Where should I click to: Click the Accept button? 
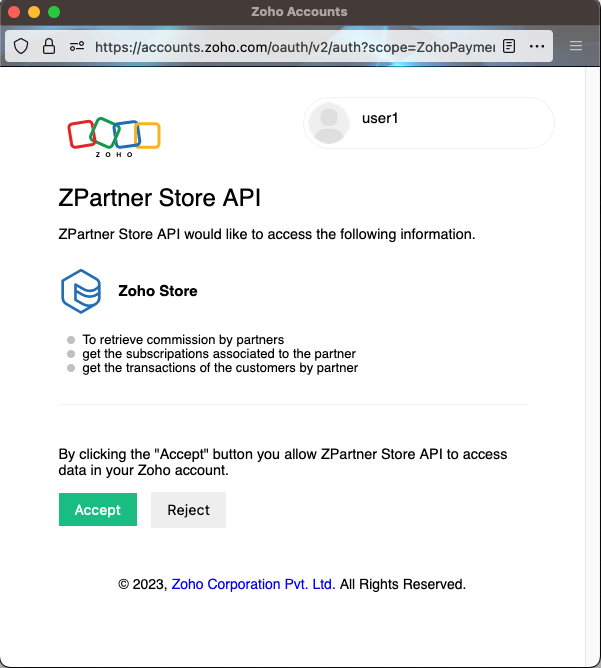(x=98, y=510)
